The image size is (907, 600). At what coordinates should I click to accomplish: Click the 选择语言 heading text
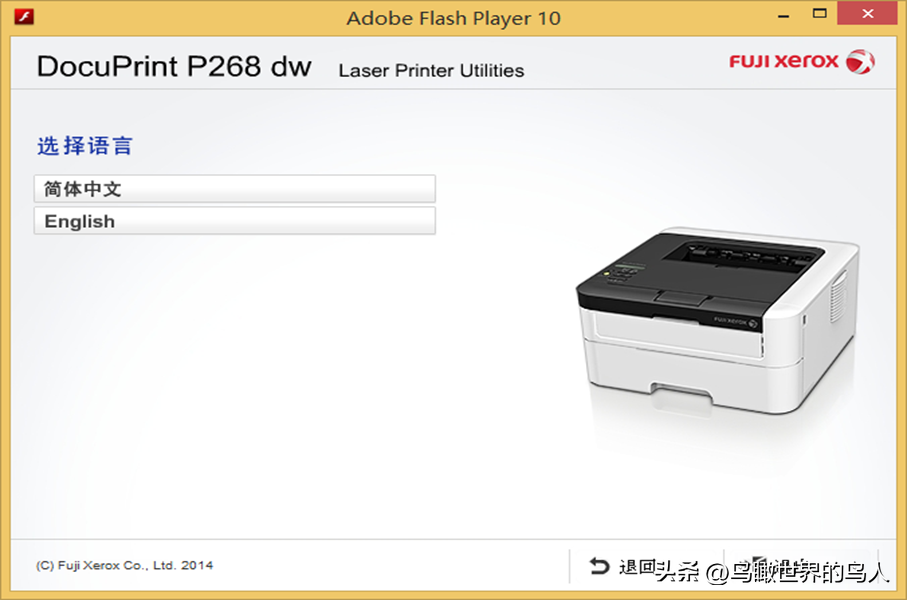coord(85,146)
